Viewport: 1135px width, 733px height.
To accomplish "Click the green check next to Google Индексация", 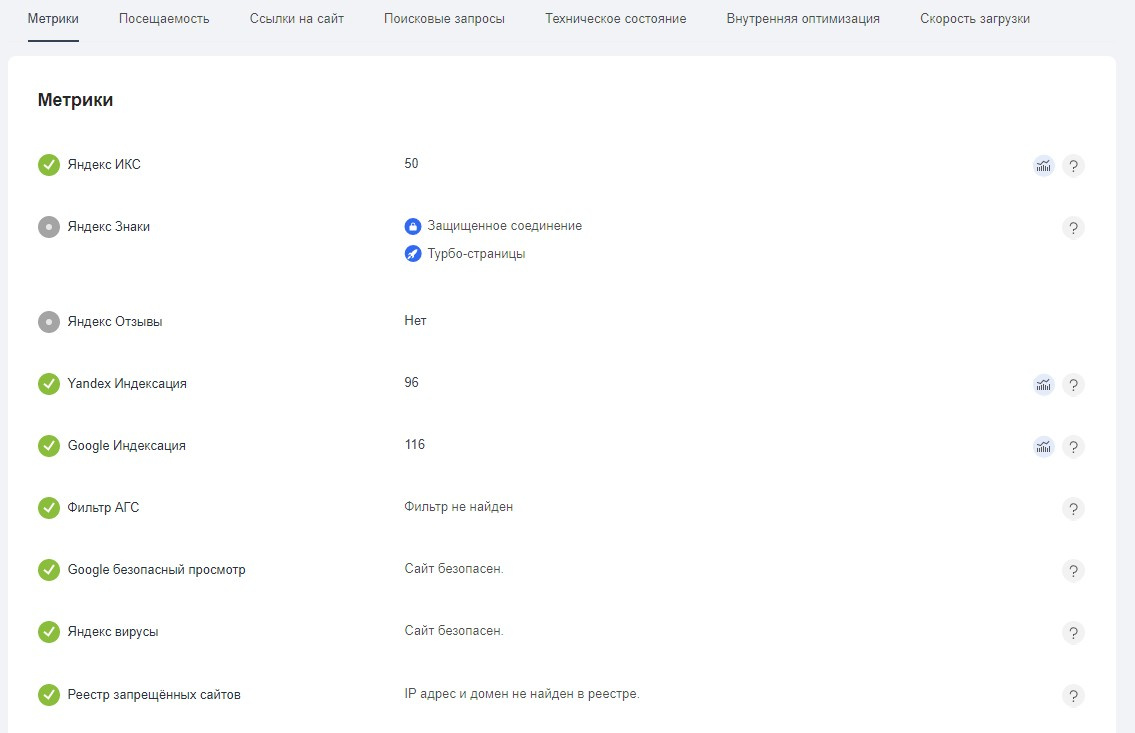I will (x=48, y=446).
